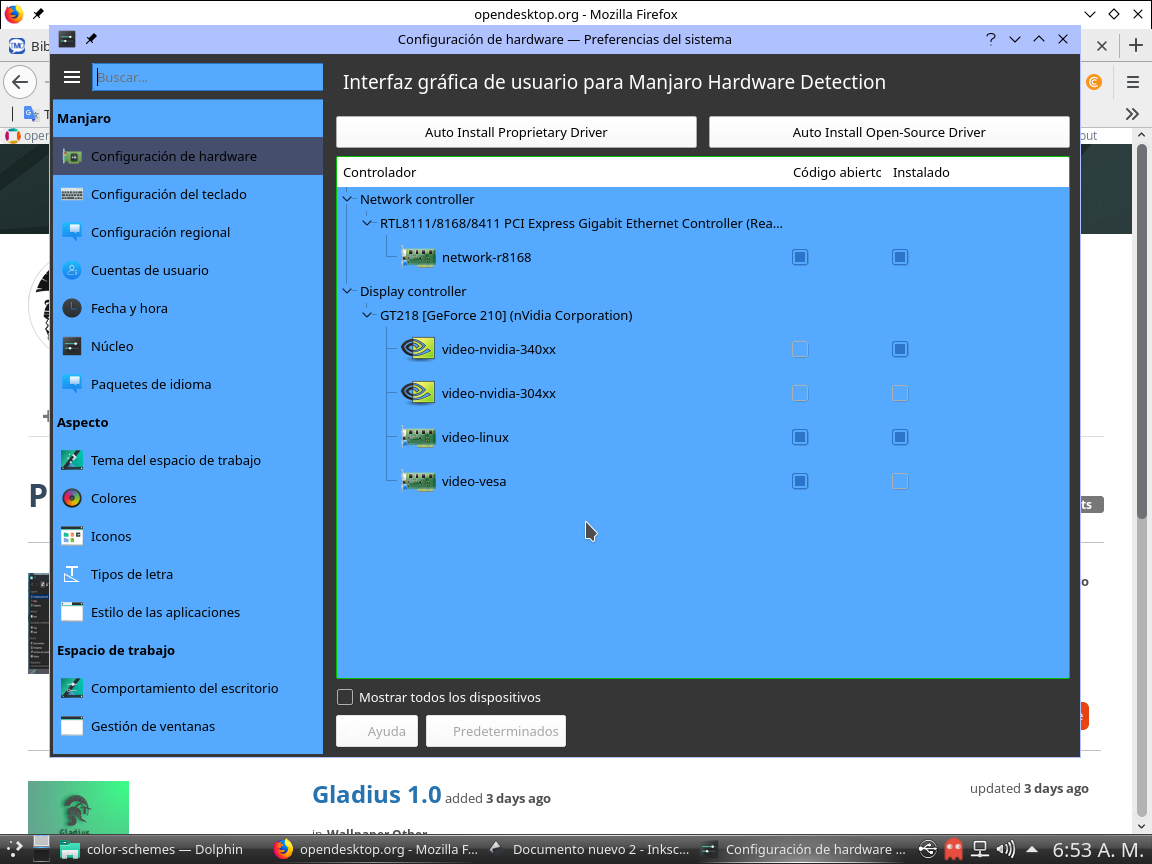Toggle Instalado checkbox for video-linux
This screenshot has width=1152, height=864.
click(x=900, y=437)
